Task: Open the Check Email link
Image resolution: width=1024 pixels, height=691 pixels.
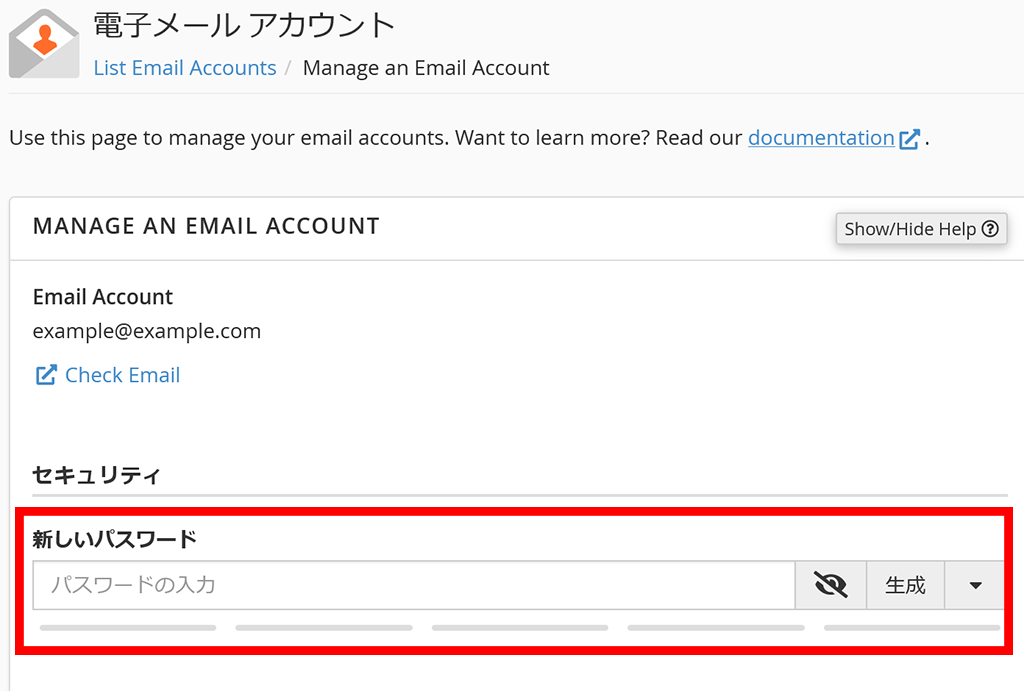Action: [x=122, y=375]
